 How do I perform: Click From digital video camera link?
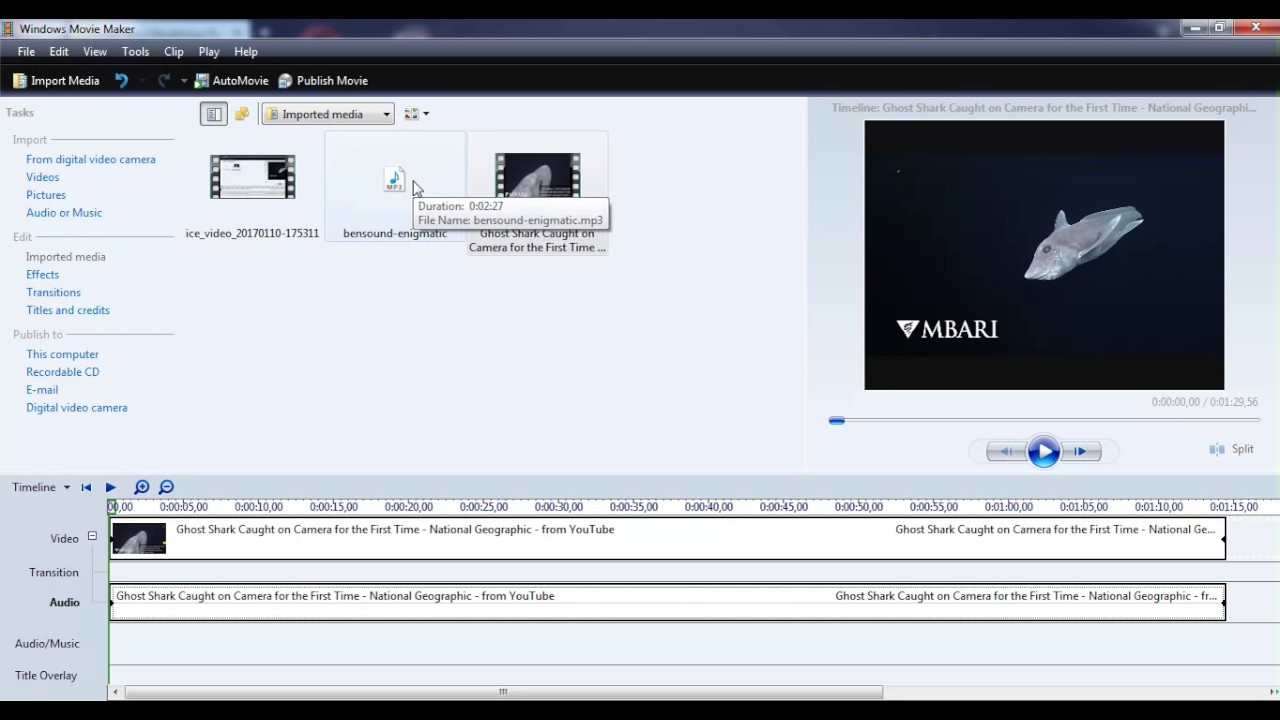[91, 159]
